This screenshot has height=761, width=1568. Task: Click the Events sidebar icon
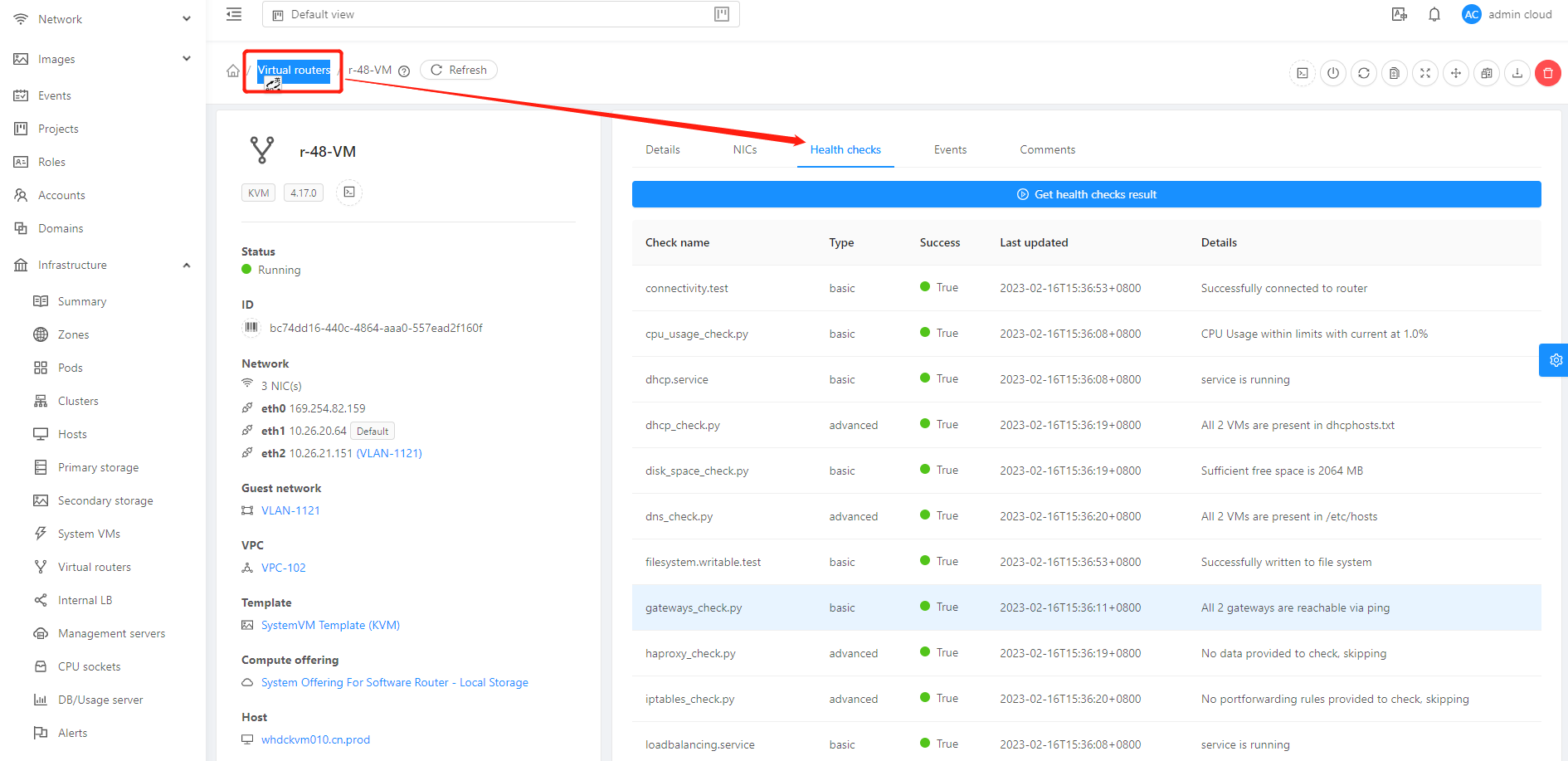(21, 95)
